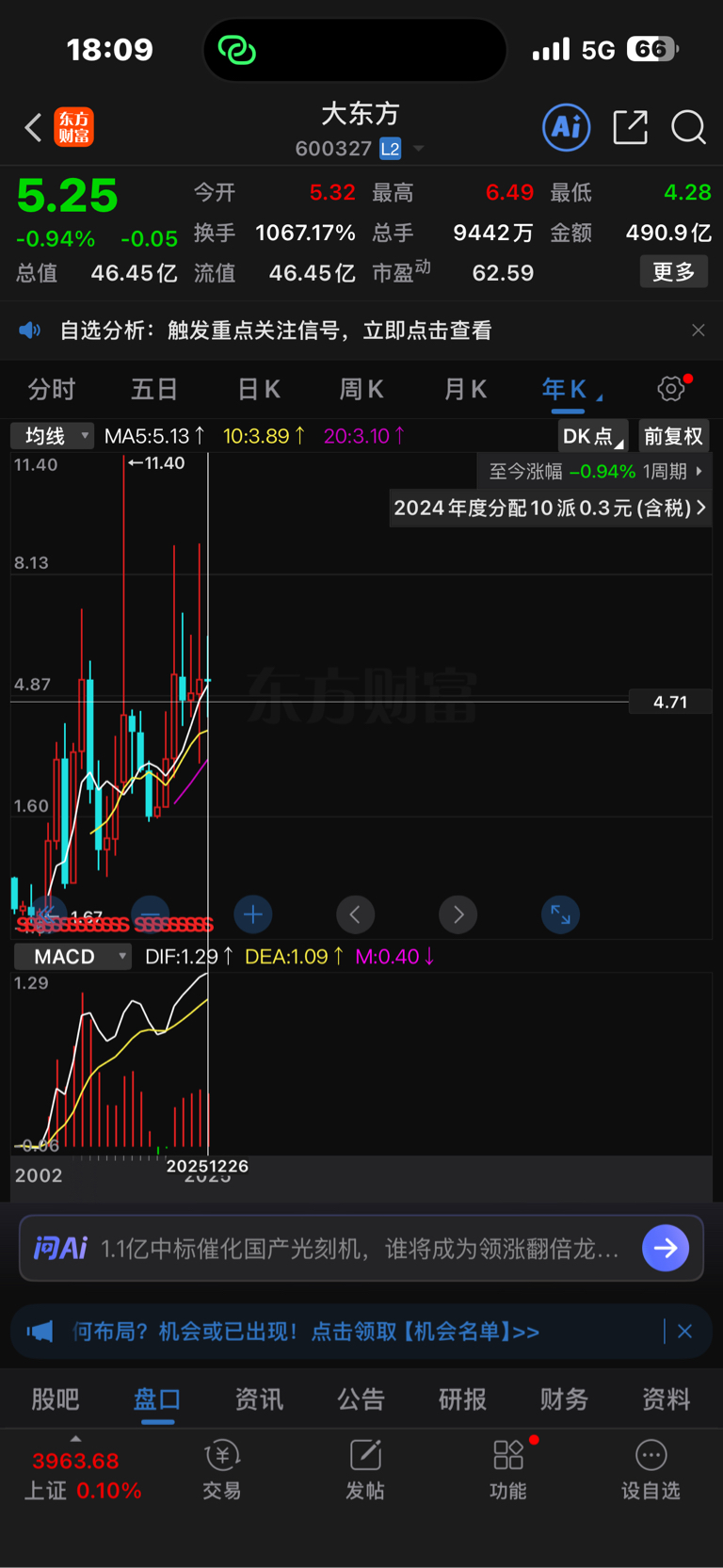Image resolution: width=723 pixels, height=1568 pixels.
Task: Zoom in chart with plus button
Action: (x=252, y=913)
